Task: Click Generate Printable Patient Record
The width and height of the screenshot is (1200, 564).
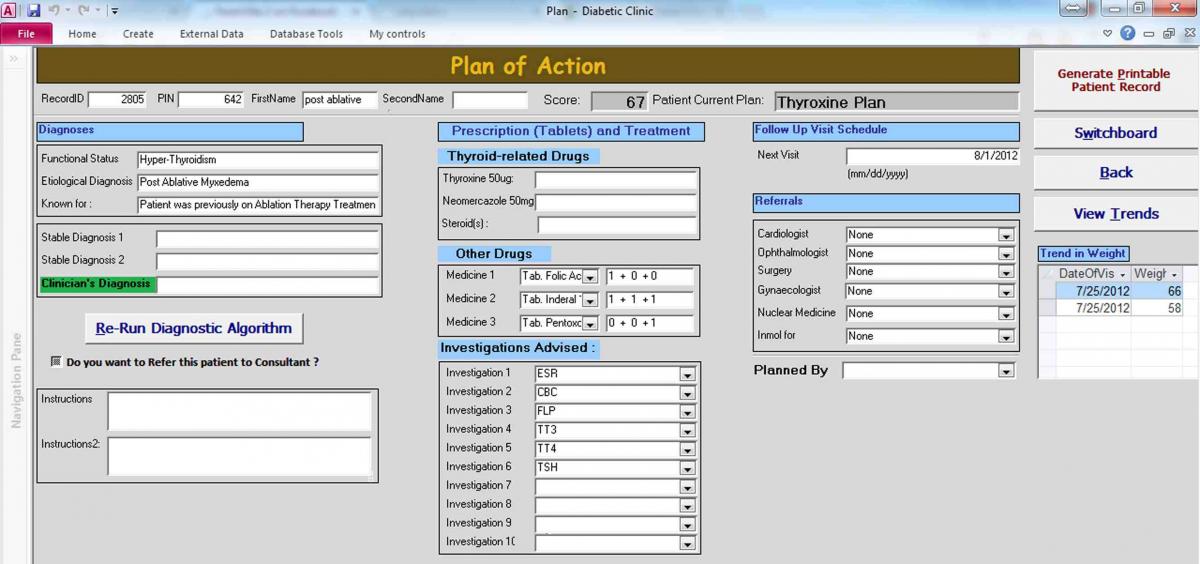Action: [x=1115, y=80]
